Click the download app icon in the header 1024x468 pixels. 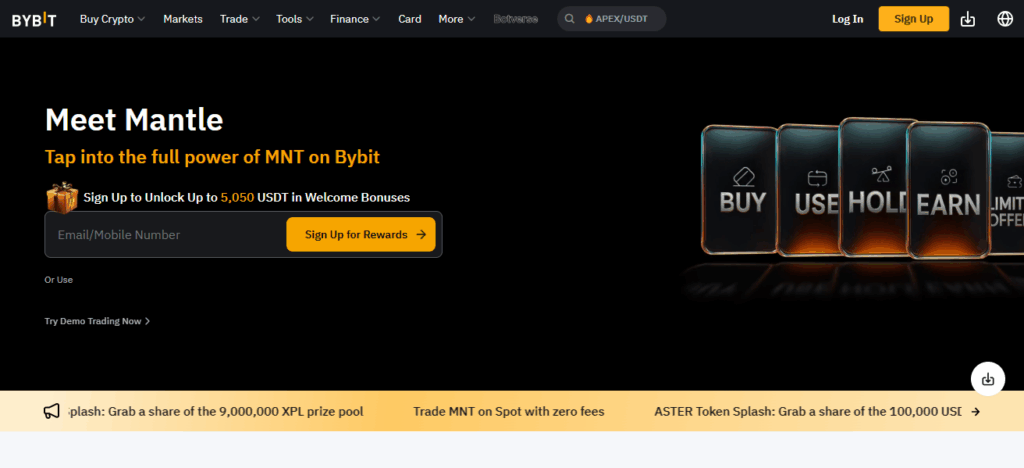coord(967,19)
